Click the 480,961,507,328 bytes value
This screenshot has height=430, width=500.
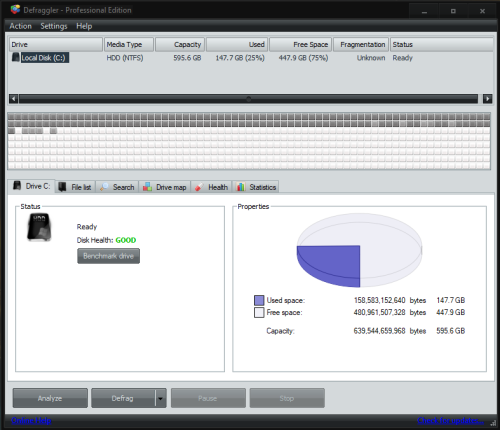point(379,312)
